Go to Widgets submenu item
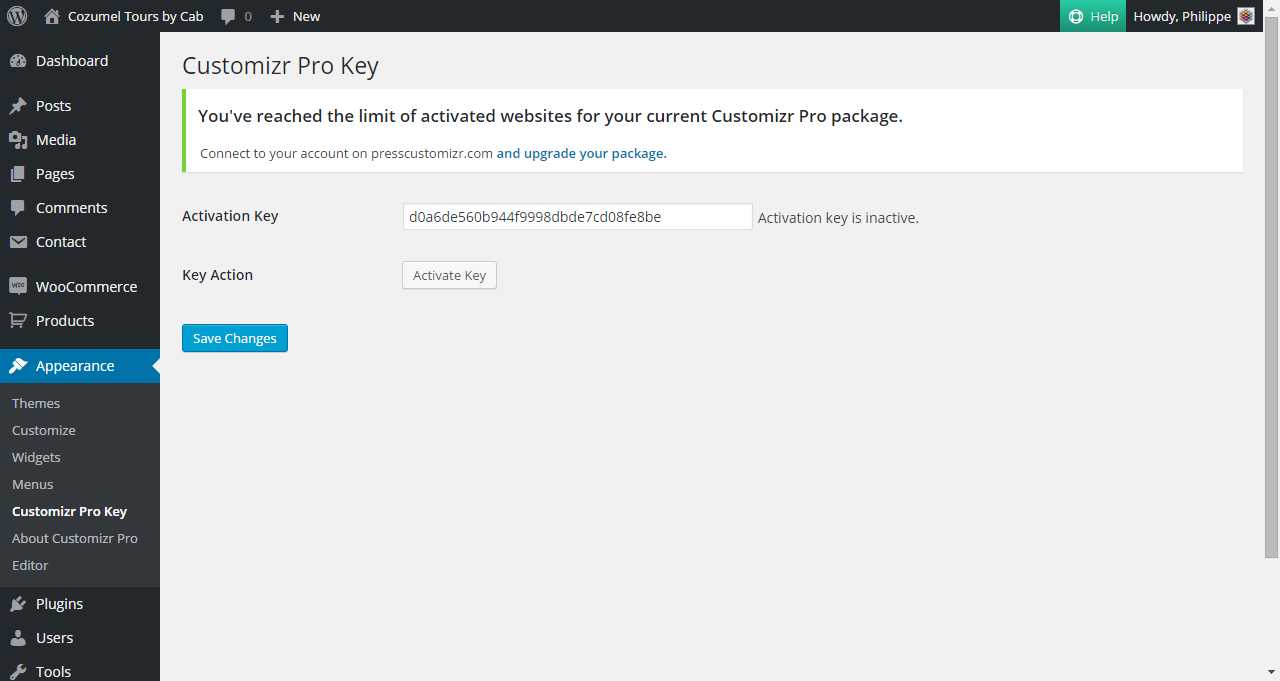1280x681 pixels. pyautogui.click(x=36, y=457)
